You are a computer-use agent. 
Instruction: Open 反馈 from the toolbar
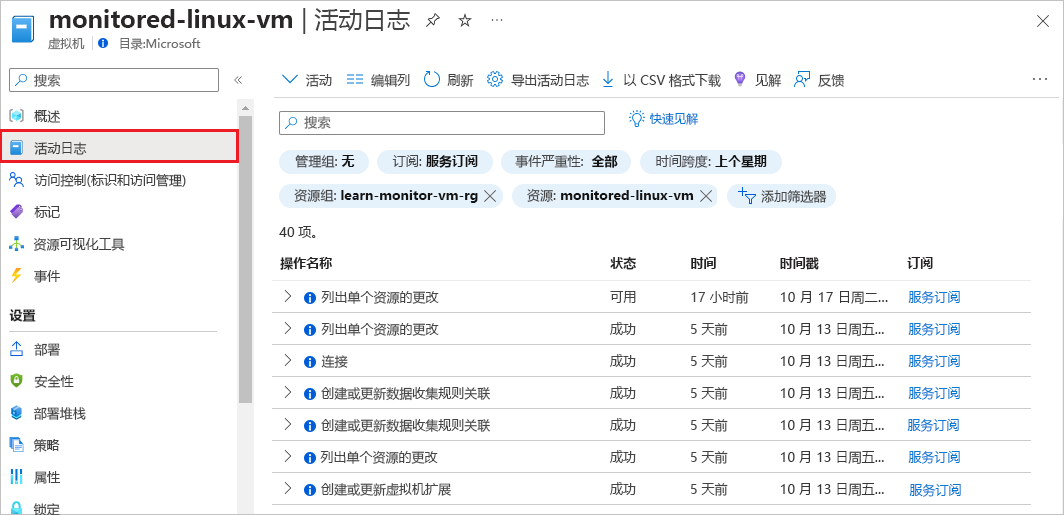[819, 80]
